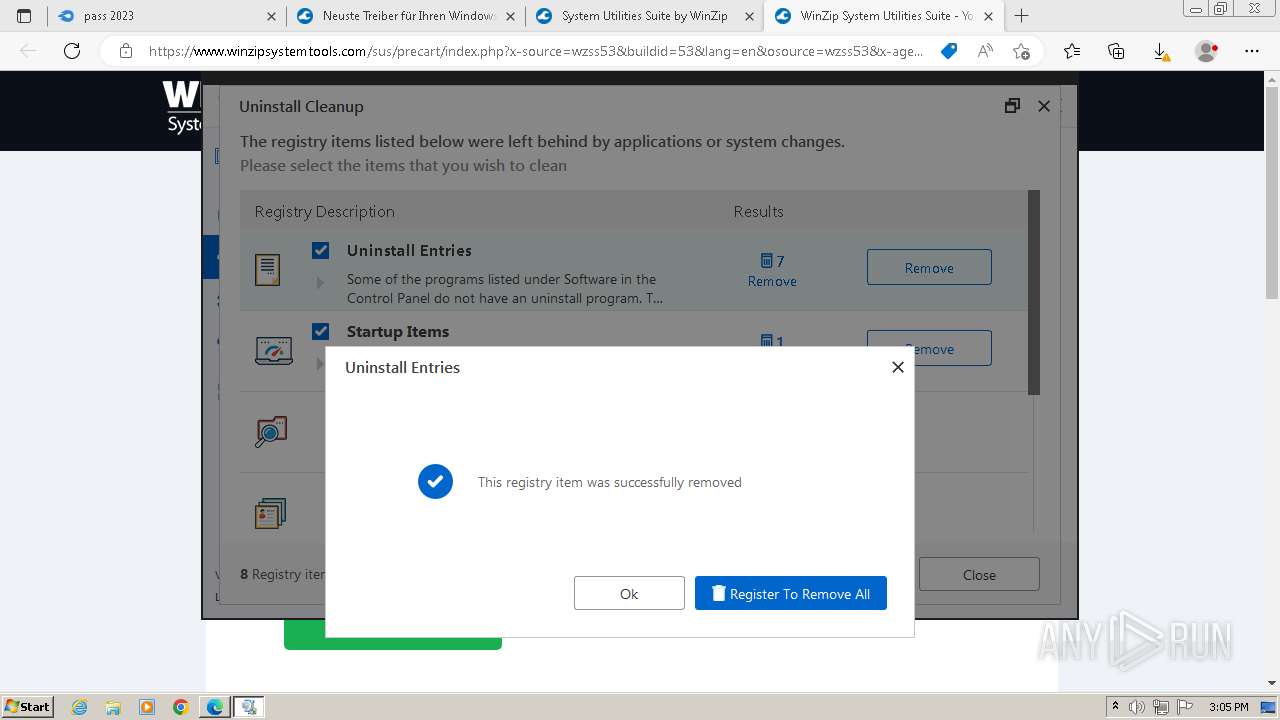This screenshot has width=1280, height=720.
Task: Expand the Uninstall Entries details arrow
Action: [320, 283]
